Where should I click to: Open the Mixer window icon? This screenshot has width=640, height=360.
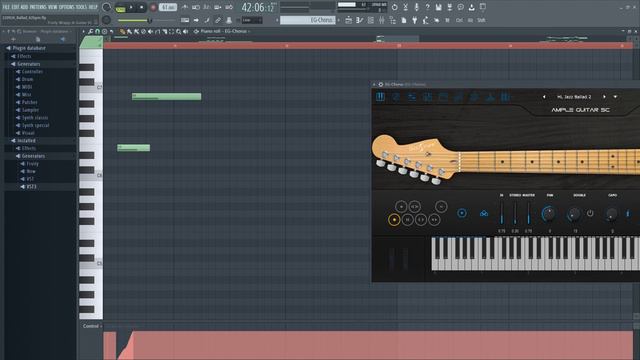[x=381, y=20]
